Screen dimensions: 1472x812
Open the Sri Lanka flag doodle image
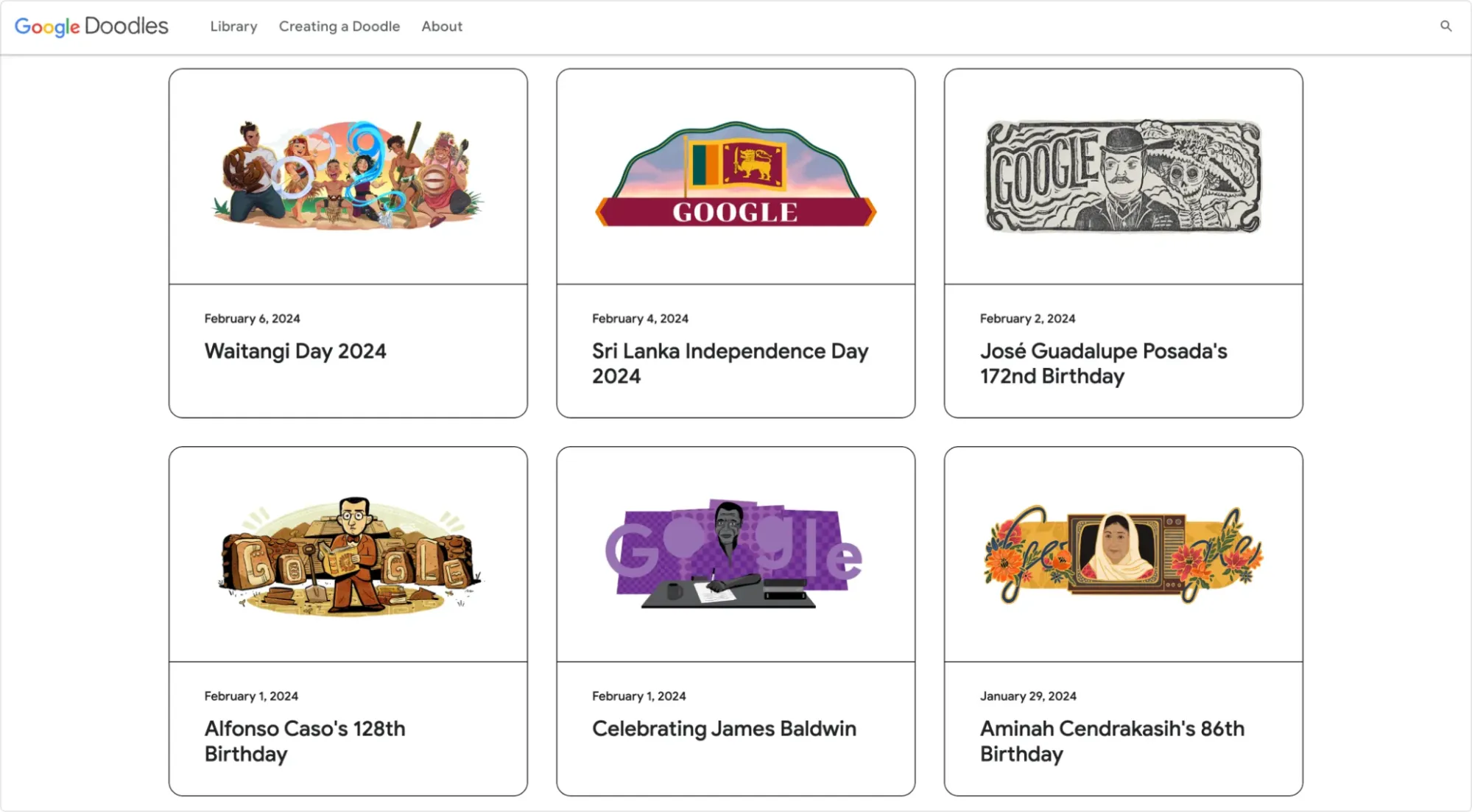pyautogui.click(x=736, y=177)
